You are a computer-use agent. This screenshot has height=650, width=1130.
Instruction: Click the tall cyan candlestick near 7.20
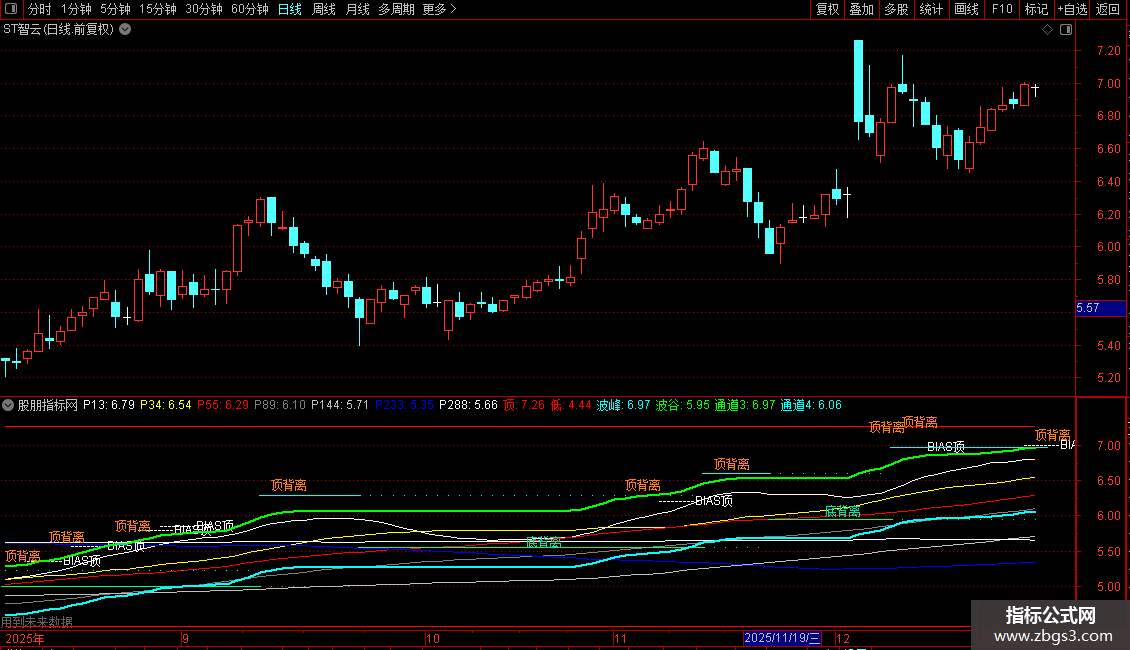coord(858,81)
